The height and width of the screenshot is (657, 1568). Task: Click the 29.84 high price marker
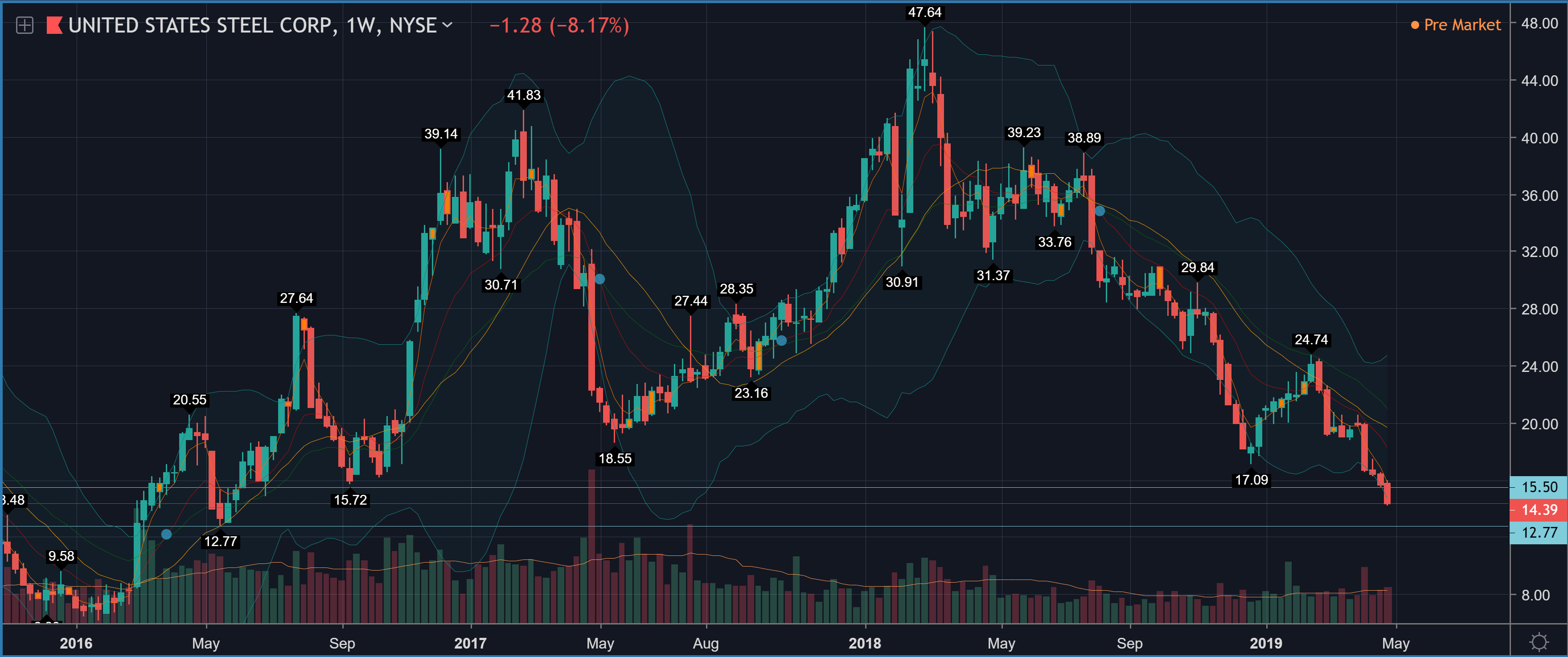1197,268
